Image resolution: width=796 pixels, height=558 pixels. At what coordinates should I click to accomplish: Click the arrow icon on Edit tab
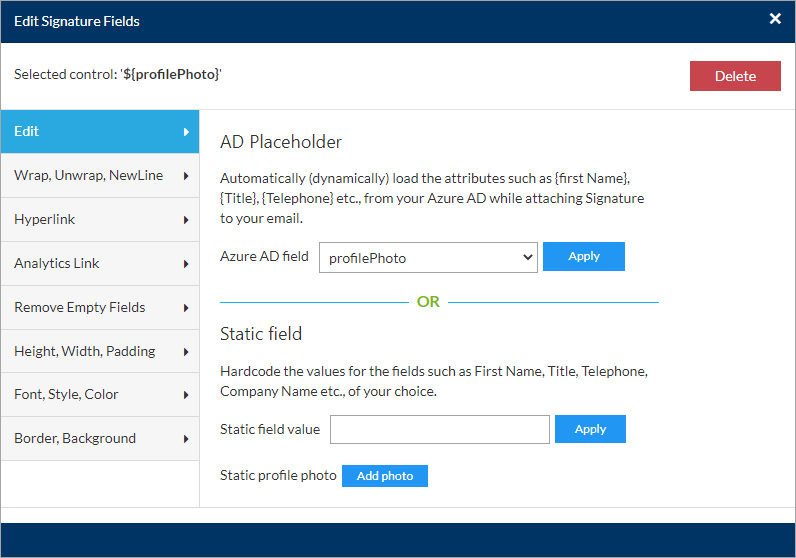pos(186,132)
